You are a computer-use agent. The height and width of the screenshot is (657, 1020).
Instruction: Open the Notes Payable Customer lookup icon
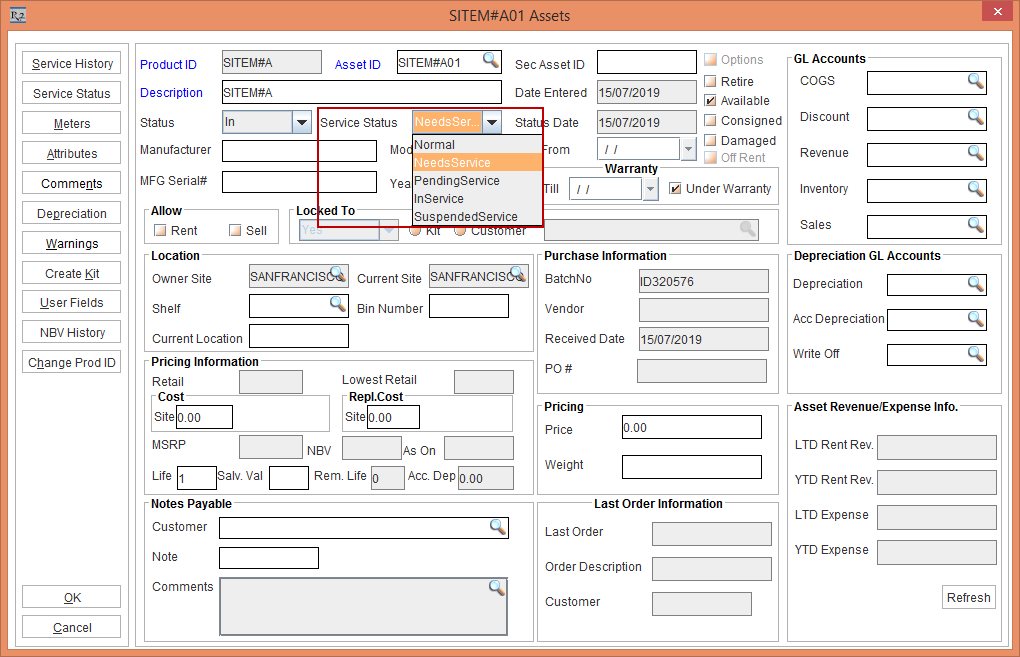(497, 526)
